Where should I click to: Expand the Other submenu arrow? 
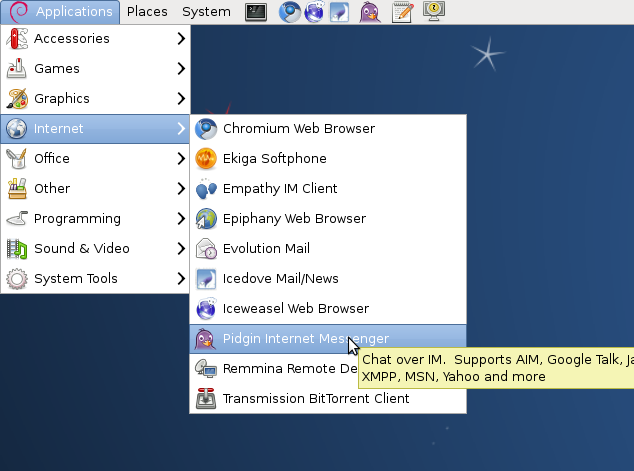pyautogui.click(x=181, y=188)
